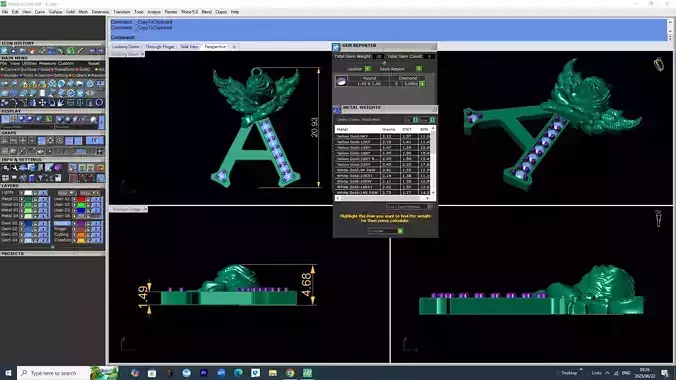The height and width of the screenshot is (380, 676).
Task: Open Microsoft Edge from the taskbar
Action: 238,373
